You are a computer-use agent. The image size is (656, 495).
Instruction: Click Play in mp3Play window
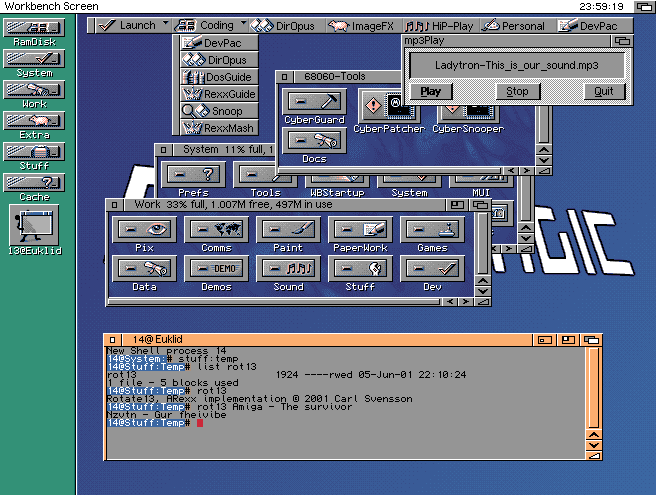coord(430,91)
